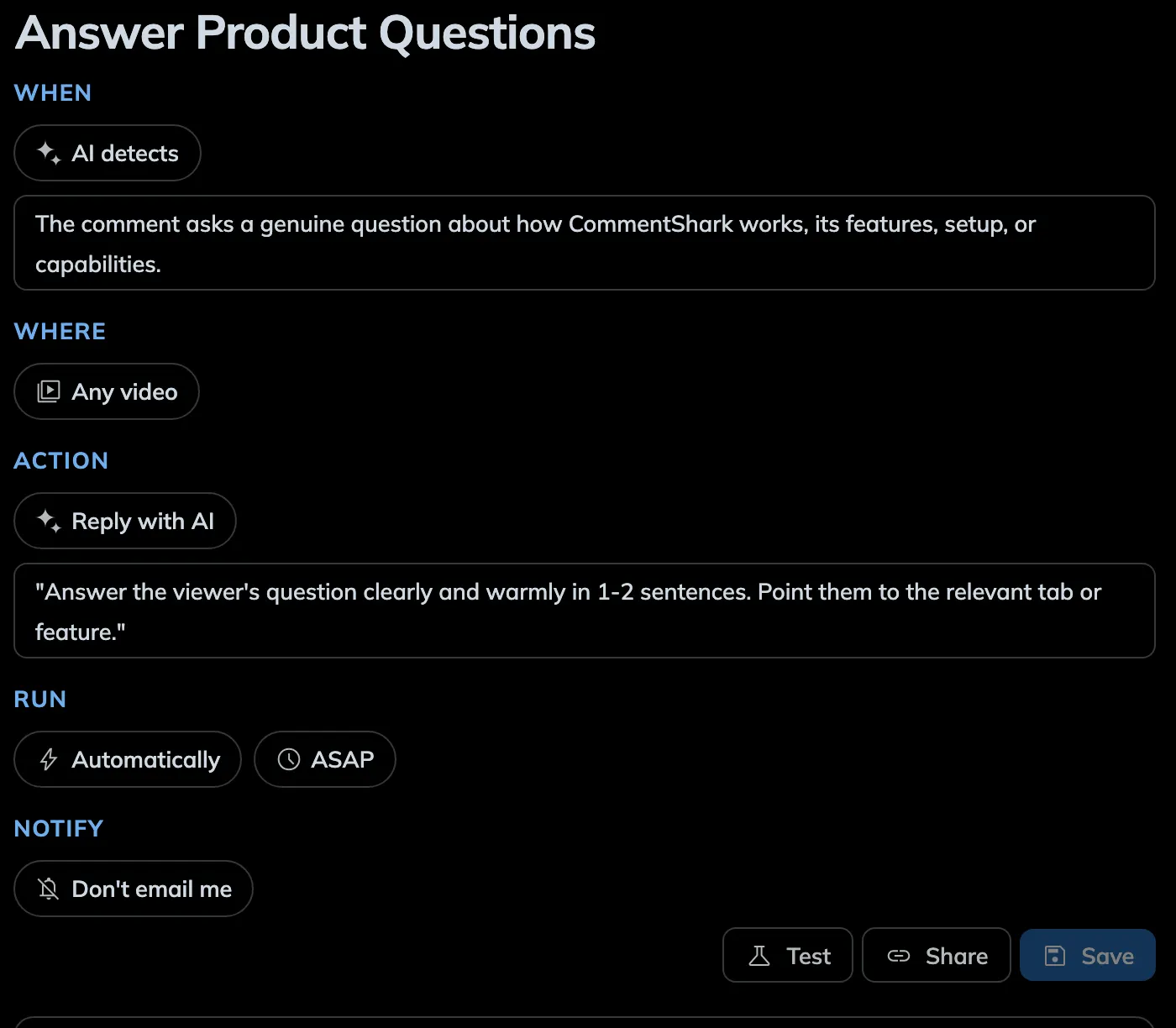Open the Don't email me notification selector
This screenshot has height=1028, width=1176.
(x=134, y=889)
